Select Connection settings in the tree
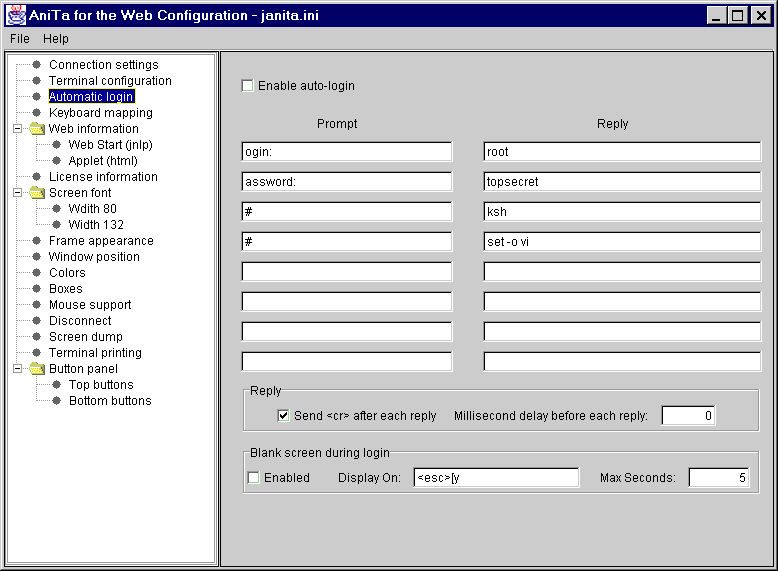Image resolution: width=778 pixels, height=571 pixels. (103, 65)
